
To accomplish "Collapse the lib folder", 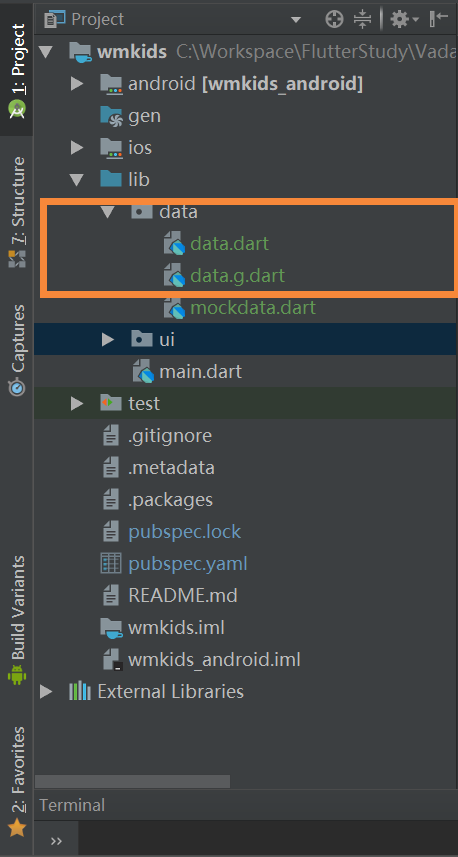I will pos(77,180).
